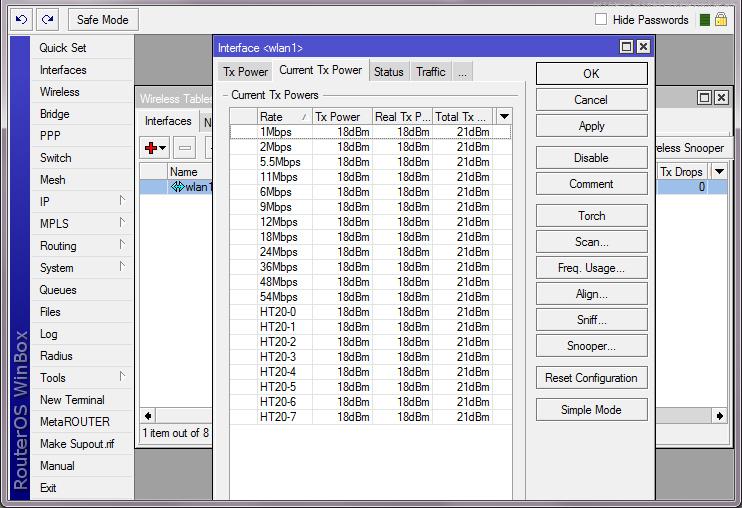742x508 pixels.
Task: Expand the IP submenu arrow
Action: click(122, 201)
